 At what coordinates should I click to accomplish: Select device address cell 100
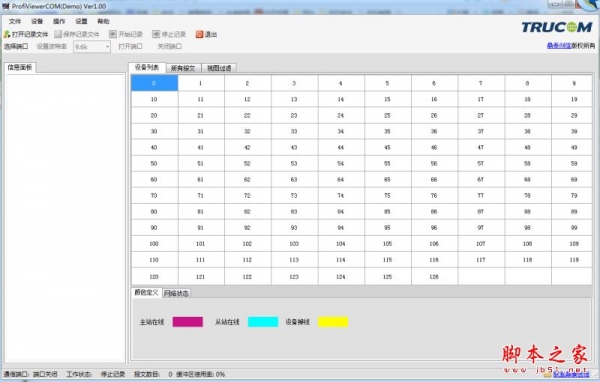[155, 244]
